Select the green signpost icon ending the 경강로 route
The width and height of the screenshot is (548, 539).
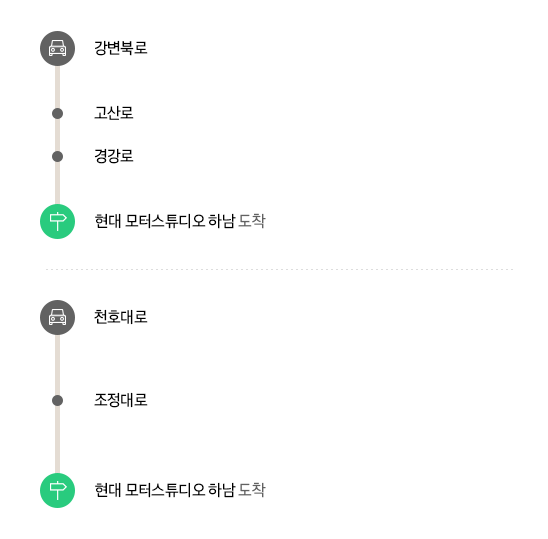(57, 221)
